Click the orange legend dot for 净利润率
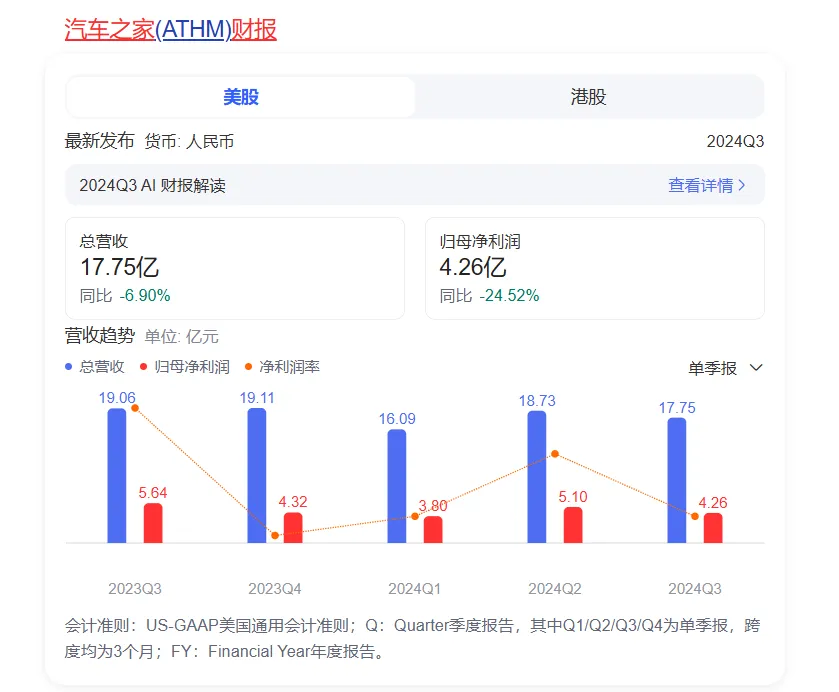 [x=248, y=367]
